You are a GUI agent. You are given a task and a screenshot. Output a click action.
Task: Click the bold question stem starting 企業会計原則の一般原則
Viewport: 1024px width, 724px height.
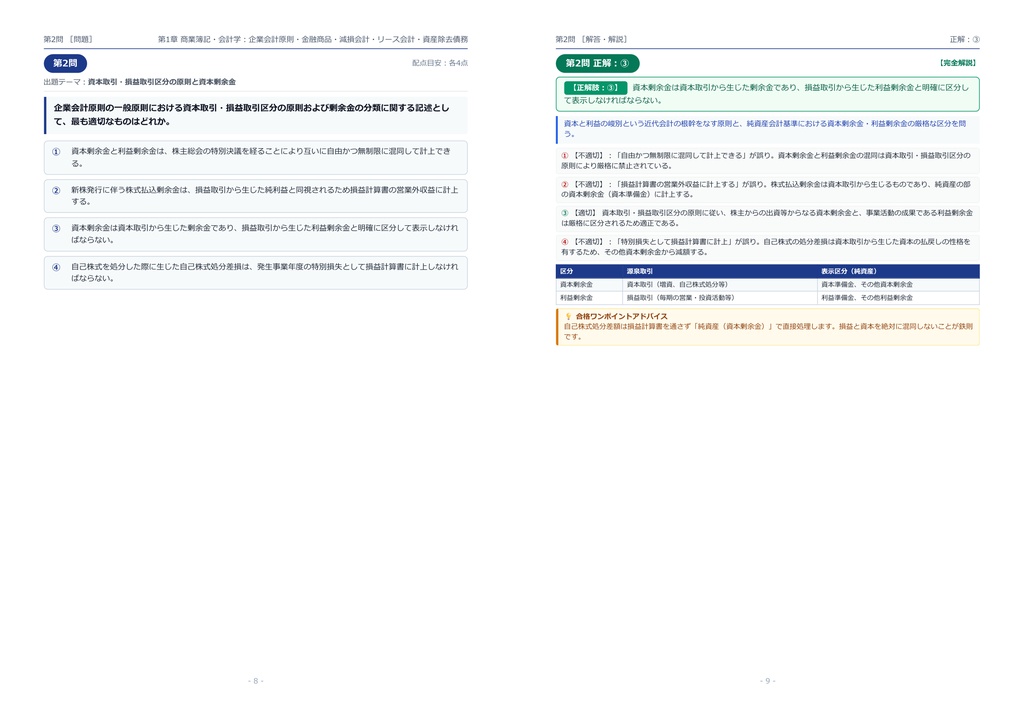(251, 114)
